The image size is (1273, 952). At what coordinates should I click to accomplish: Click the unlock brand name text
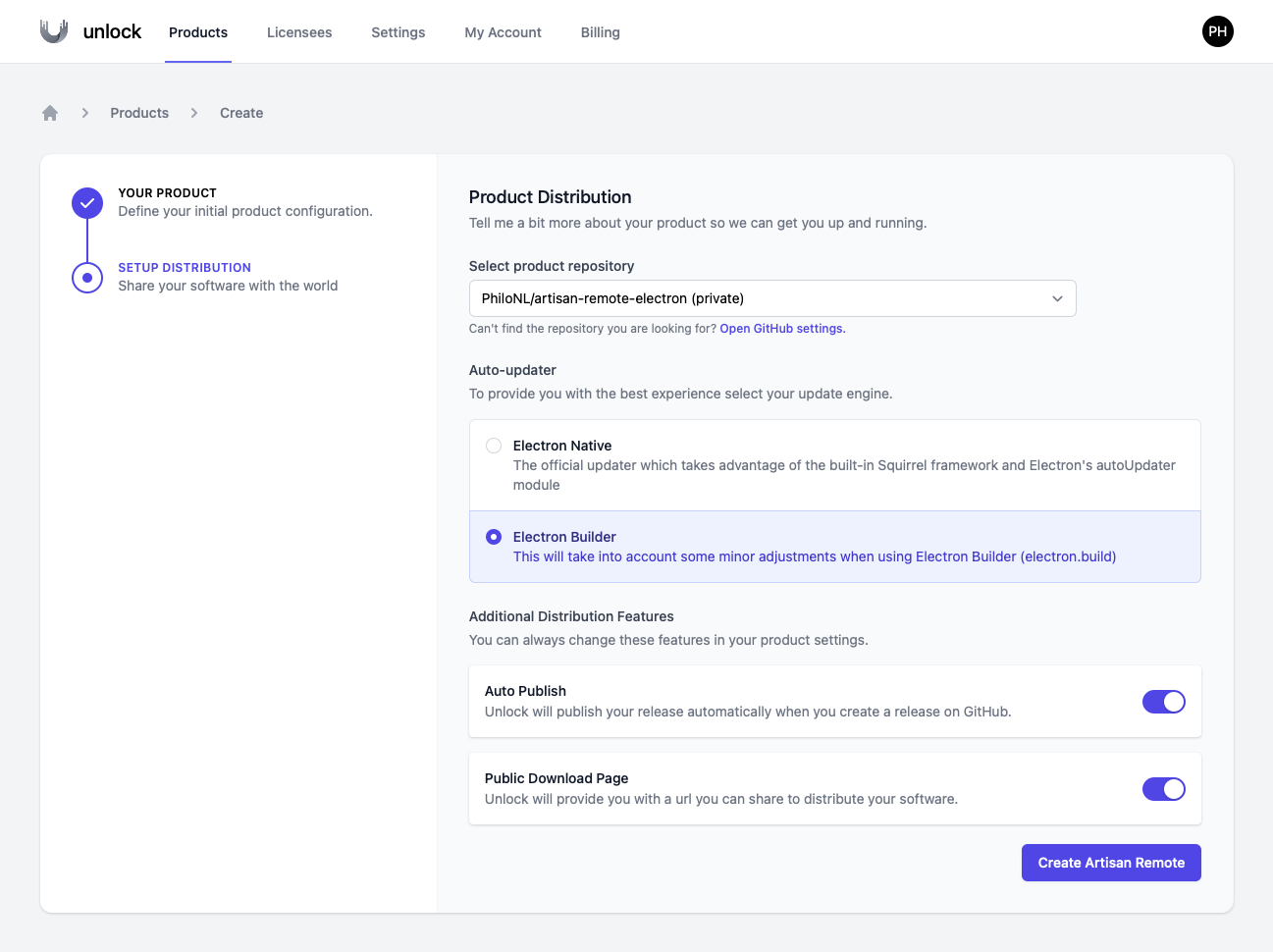[x=112, y=31]
